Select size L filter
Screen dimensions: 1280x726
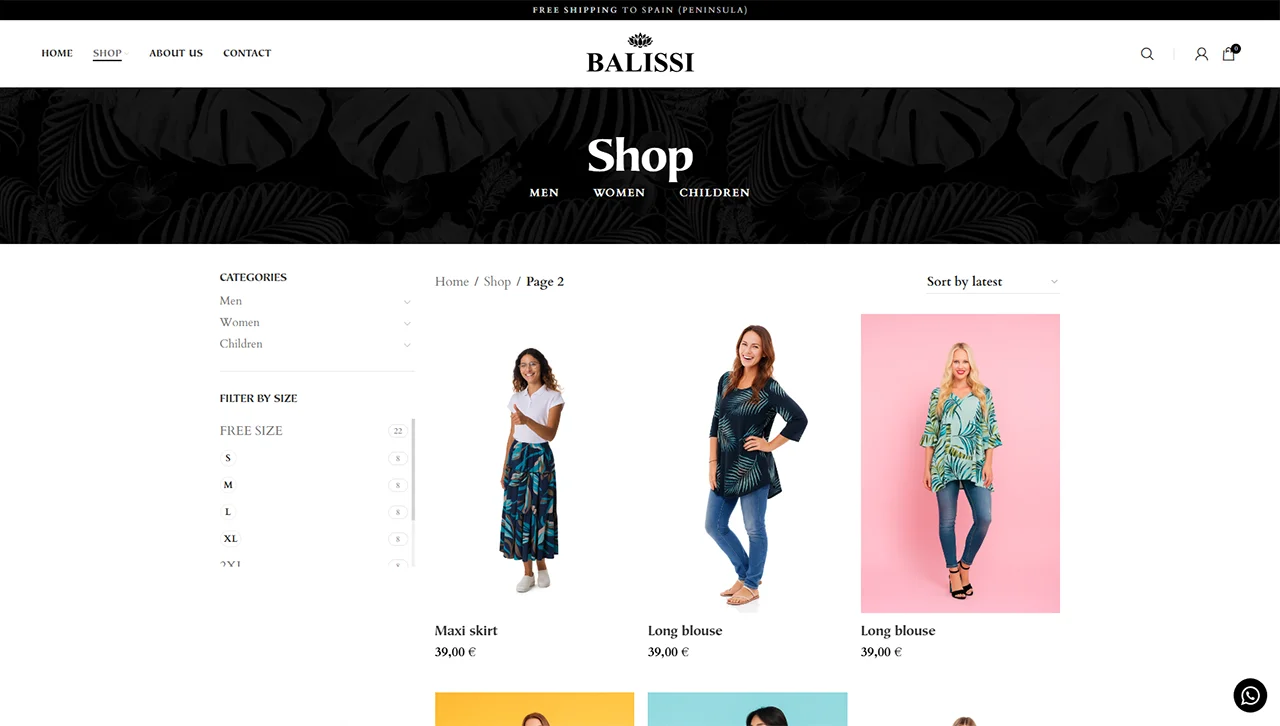pos(228,512)
